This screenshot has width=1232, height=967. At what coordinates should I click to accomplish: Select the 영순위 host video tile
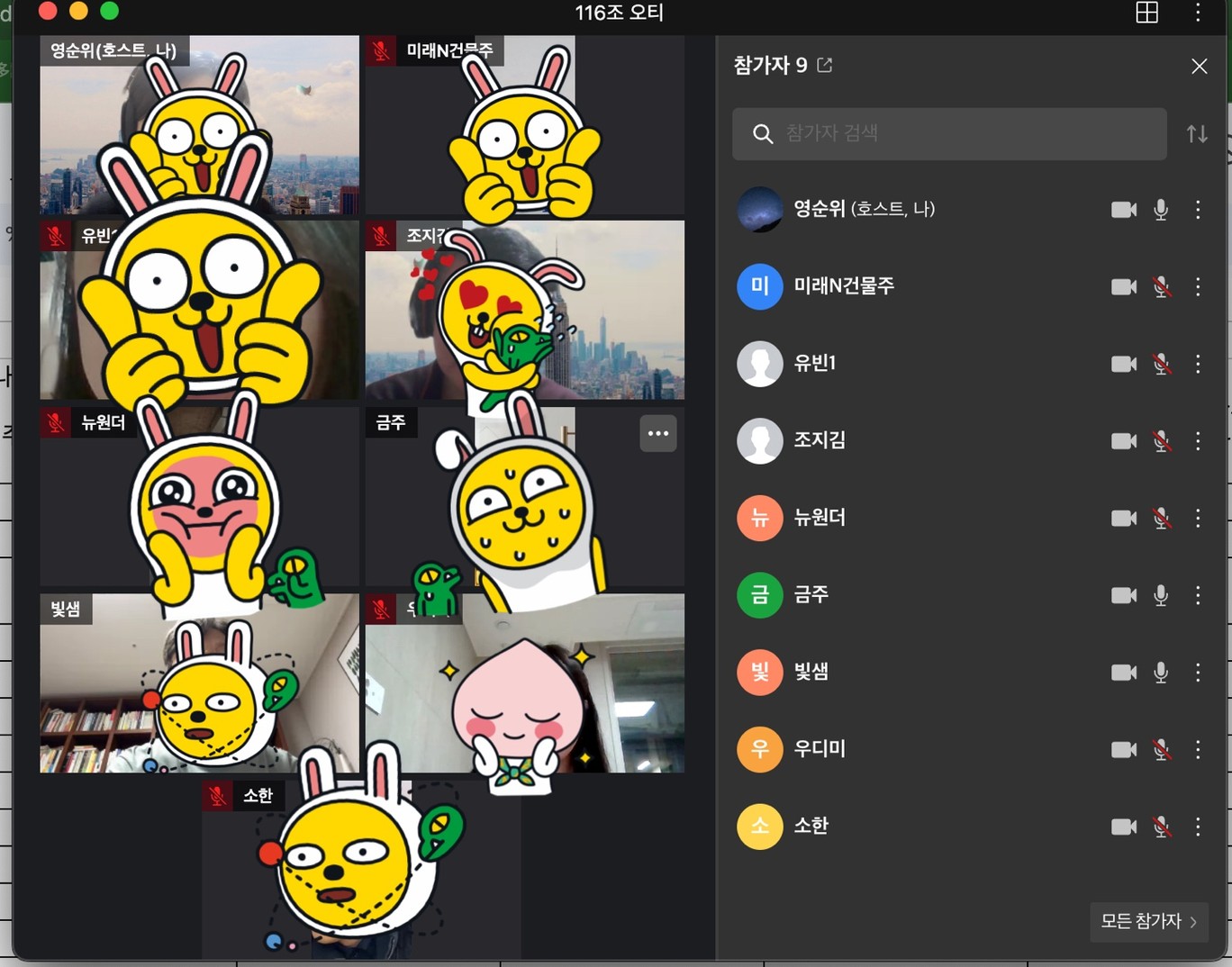(199, 125)
